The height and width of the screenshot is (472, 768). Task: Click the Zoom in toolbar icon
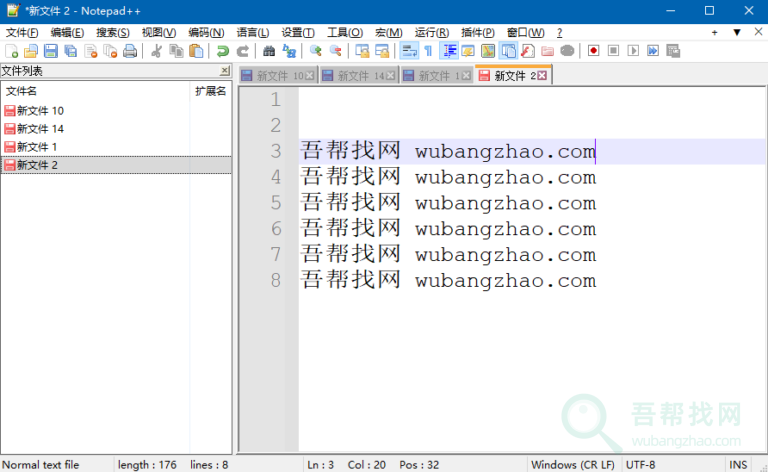tap(316, 51)
